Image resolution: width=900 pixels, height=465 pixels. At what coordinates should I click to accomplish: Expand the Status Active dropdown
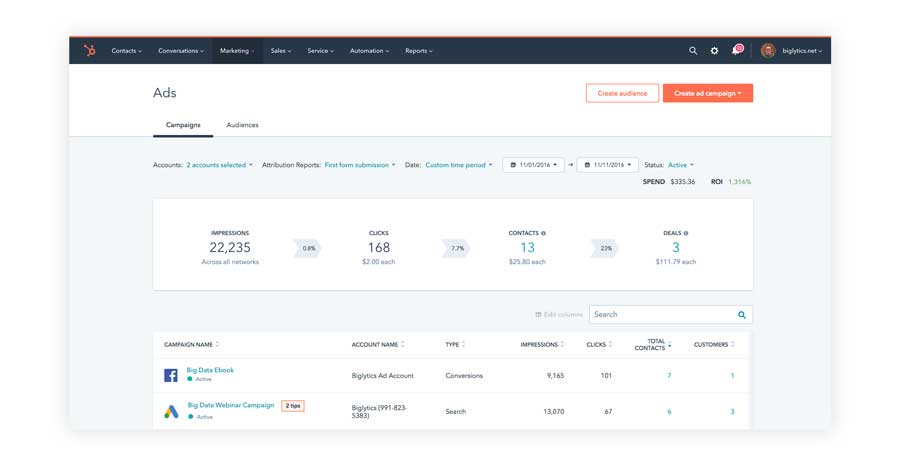pyautogui.click(x=681, y=165)
